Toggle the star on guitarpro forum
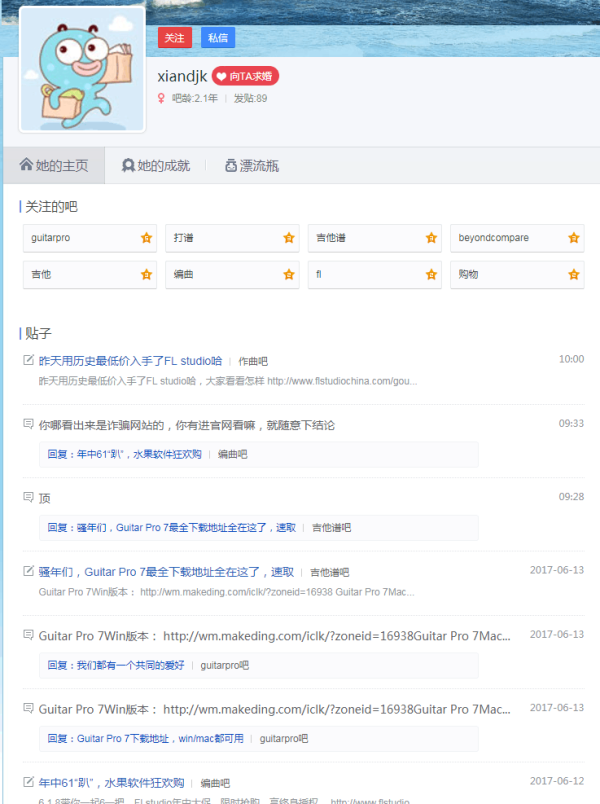The image size is (600, 804). point(147,238)
